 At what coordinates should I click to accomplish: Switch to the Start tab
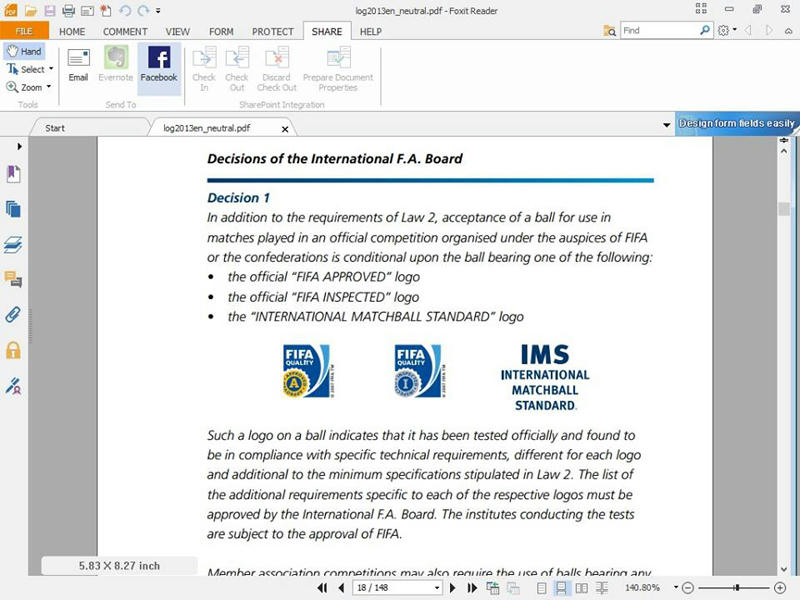(55, 128)
